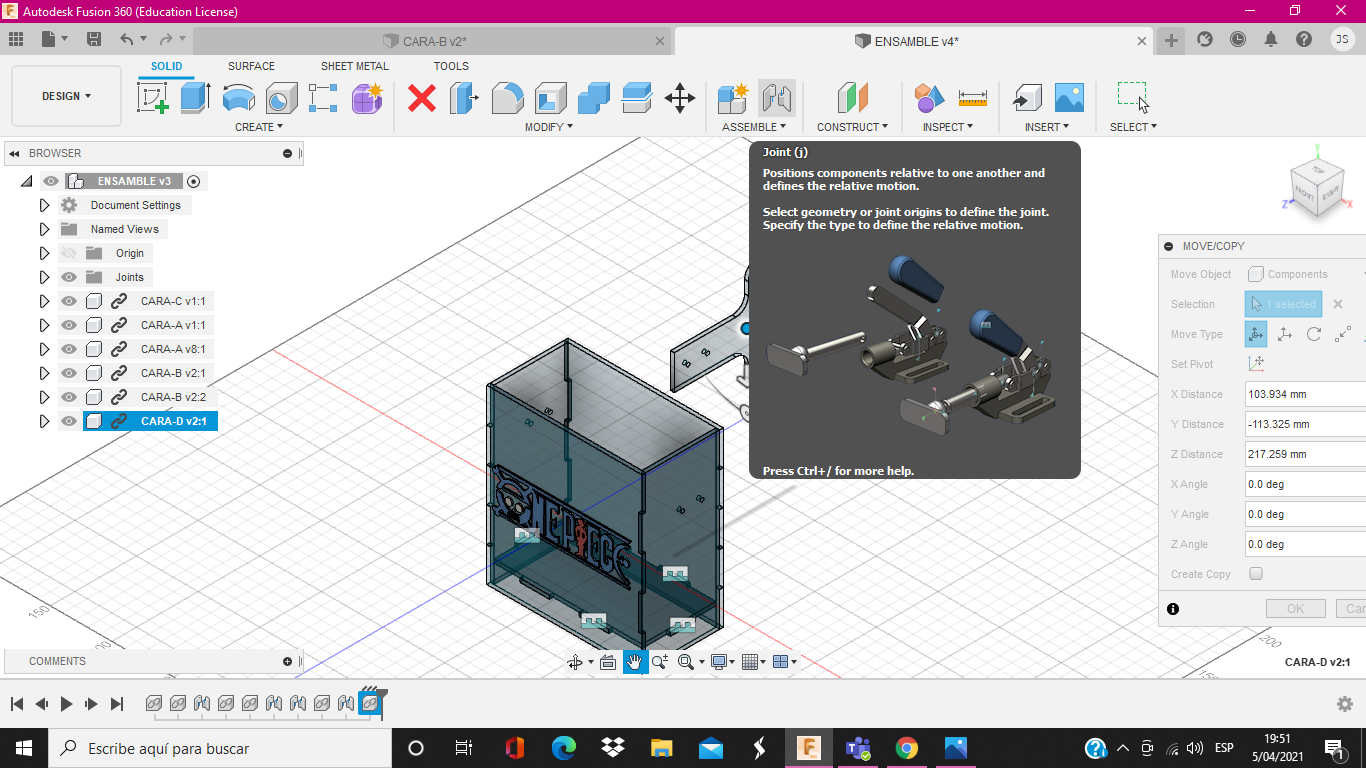Switch to the SURFACE tab
Screen dimensions: 1366x768
251,66
